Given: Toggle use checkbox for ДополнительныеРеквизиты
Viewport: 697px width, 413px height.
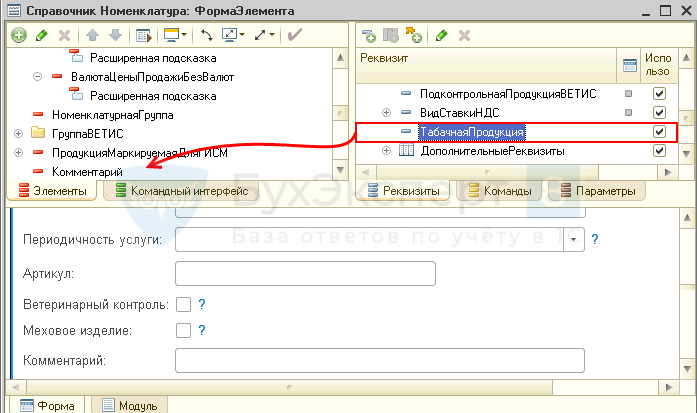Looking at the screenshot, I should point(659,151).
